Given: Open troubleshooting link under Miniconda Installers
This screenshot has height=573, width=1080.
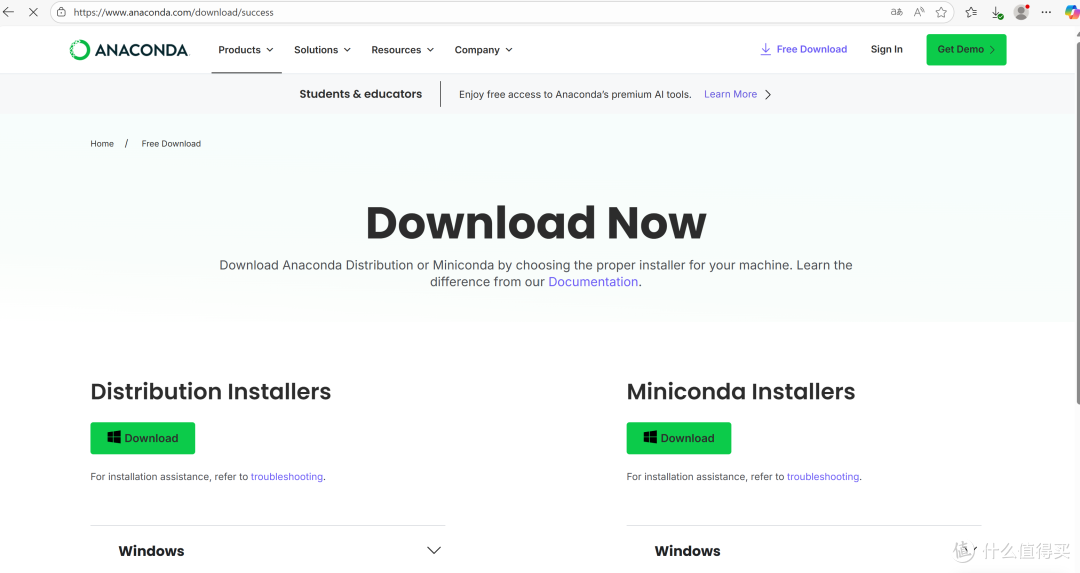Looking at the screenshot, I should point(823,477).
